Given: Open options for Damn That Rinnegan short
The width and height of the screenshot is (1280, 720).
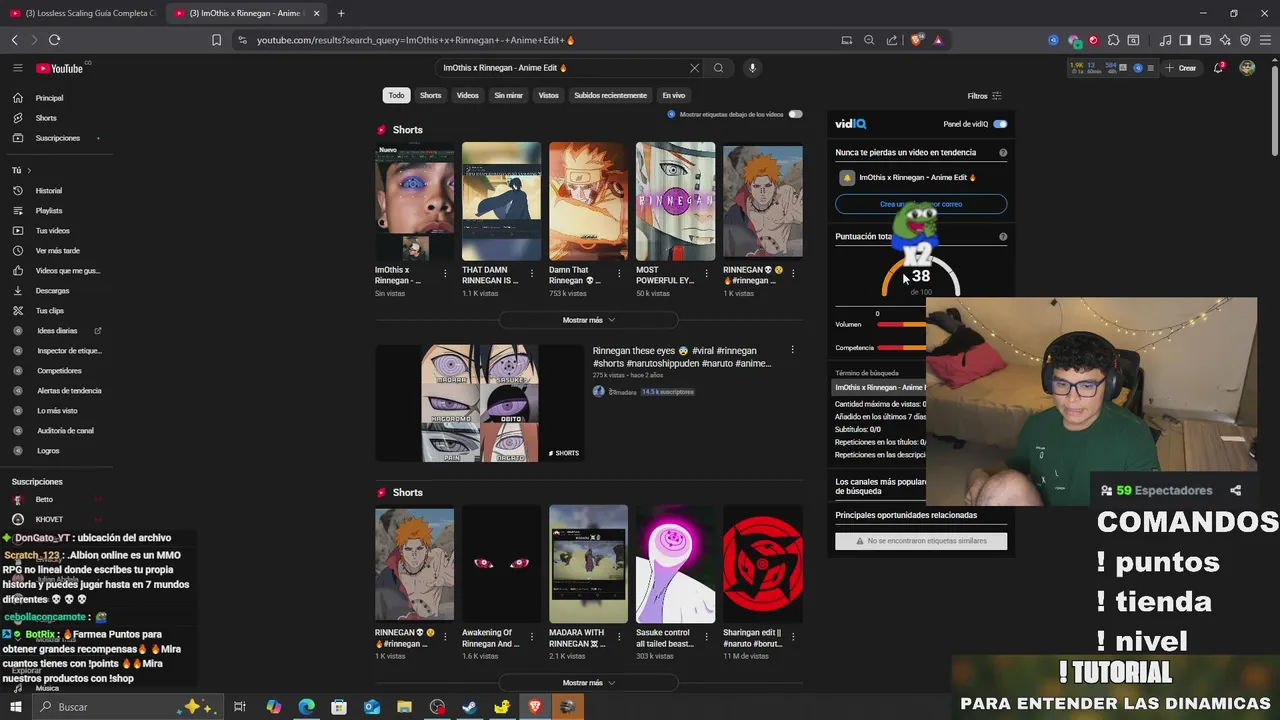Looking at the screenshot, I should [x=619, y=273].
